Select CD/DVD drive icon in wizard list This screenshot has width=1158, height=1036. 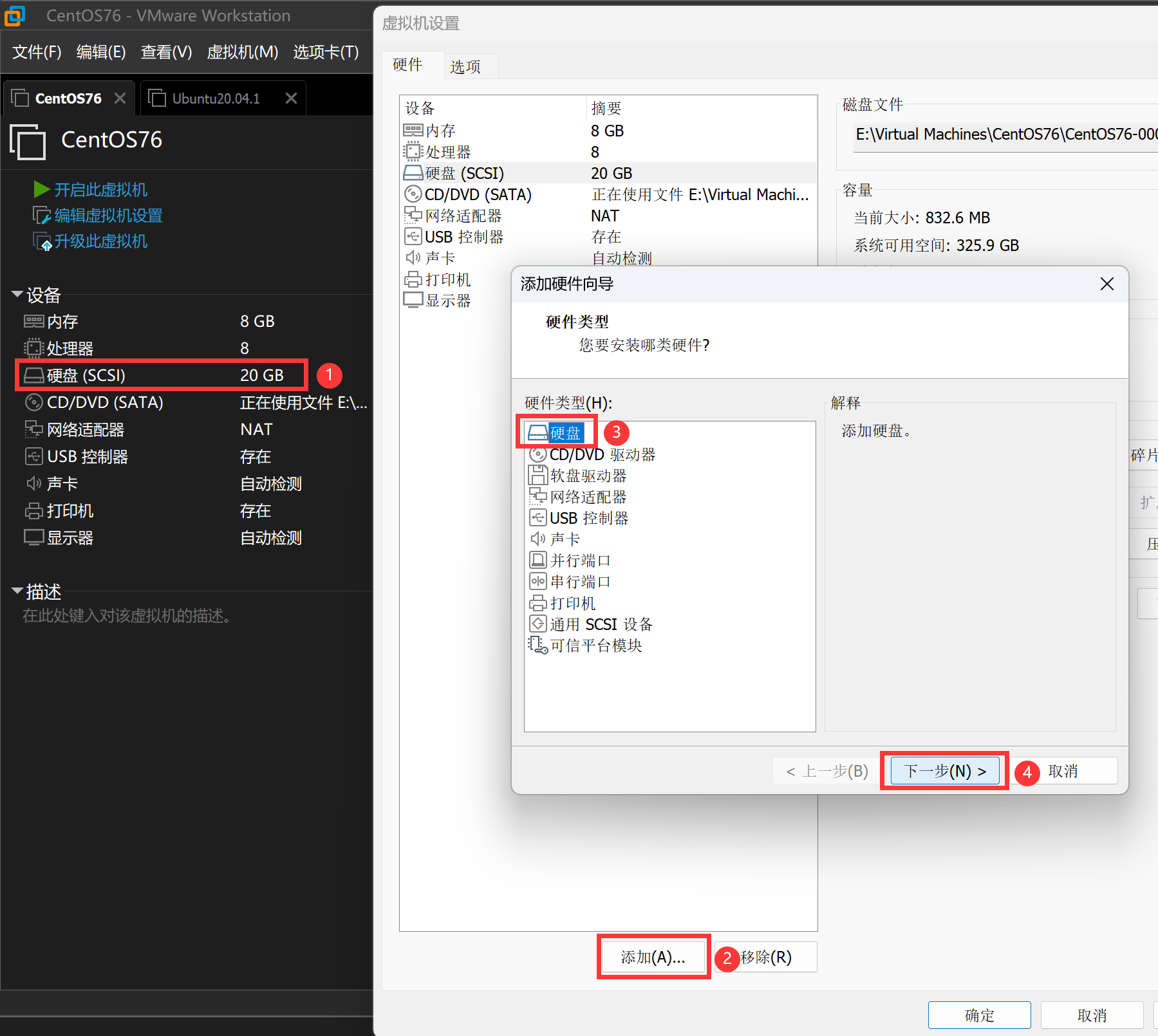pyautogui.click(x=537, y=454)
